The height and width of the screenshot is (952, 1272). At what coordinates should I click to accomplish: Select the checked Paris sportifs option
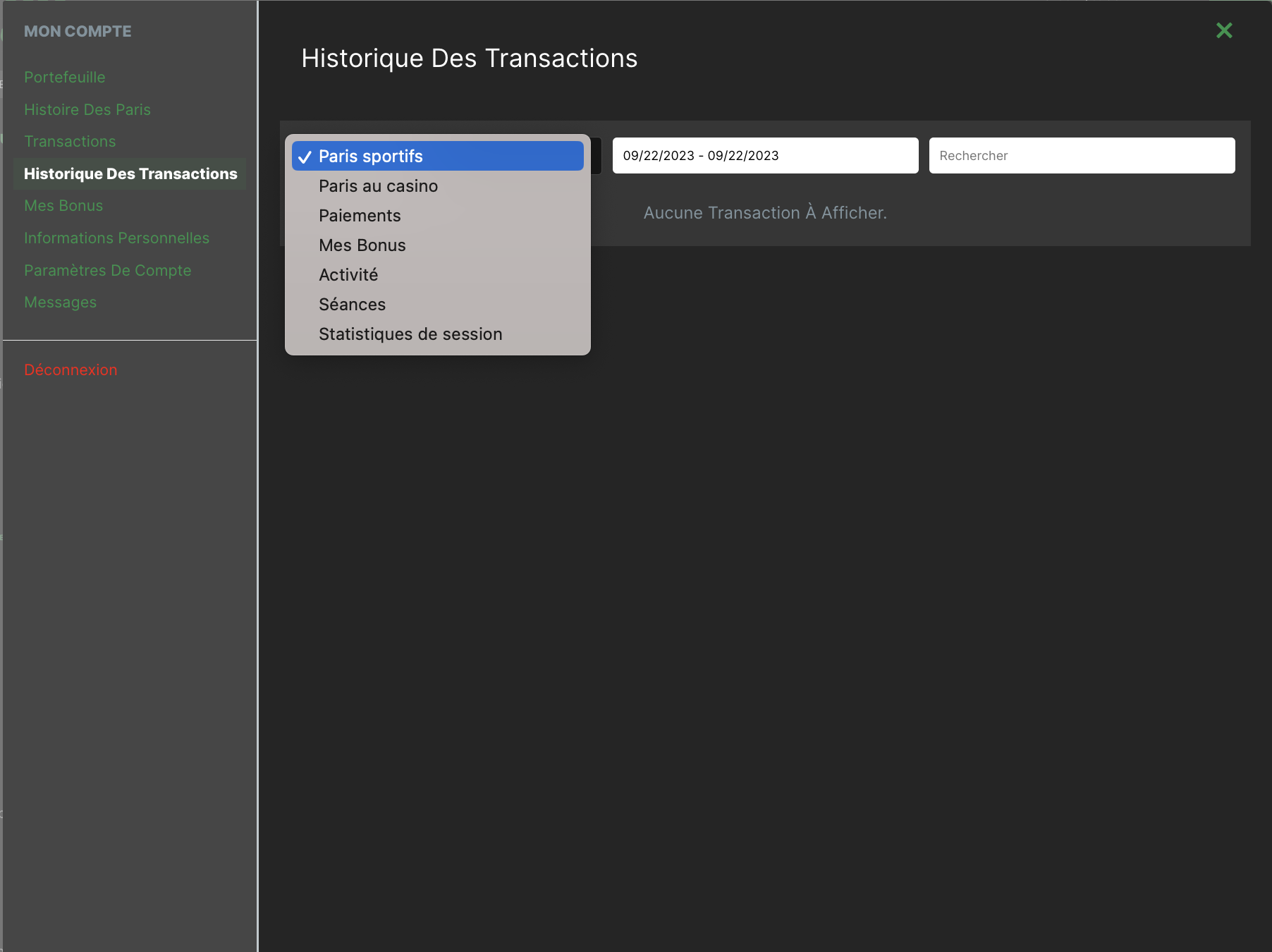[437, 156]
